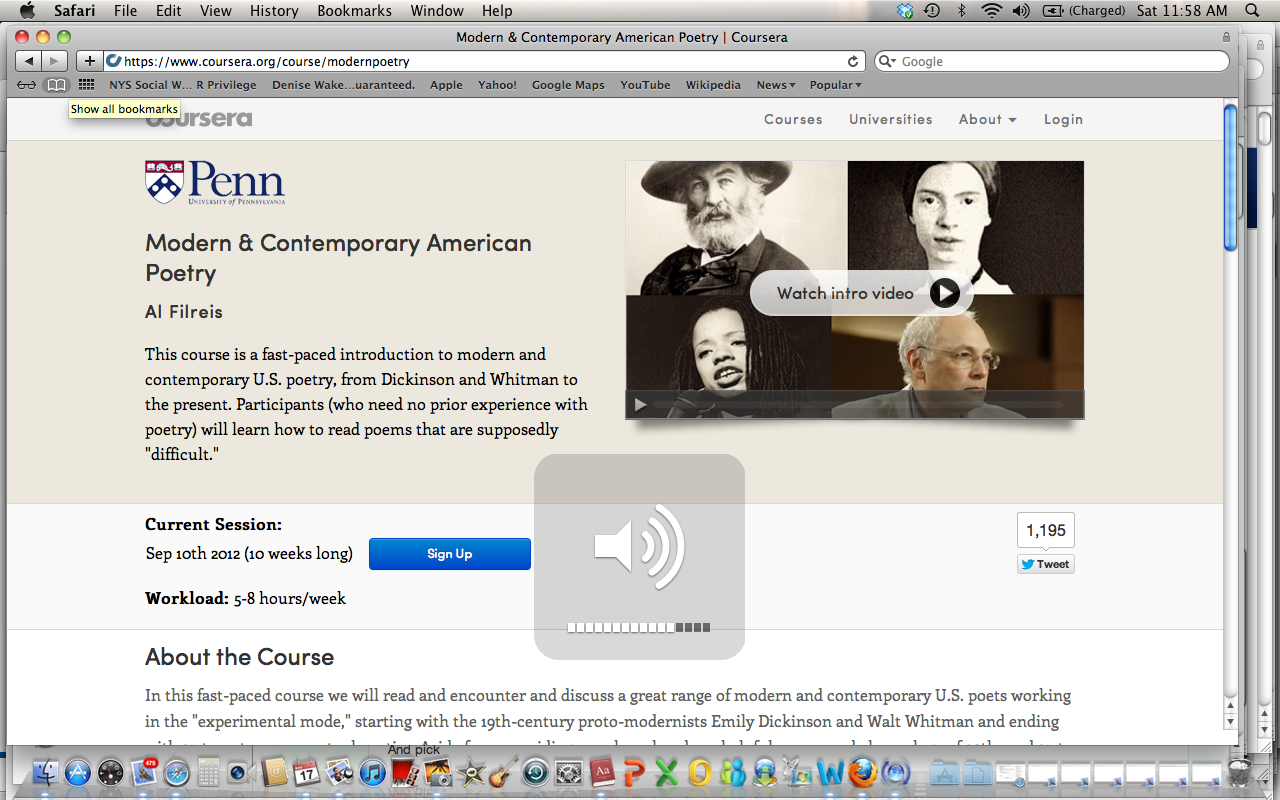Open the battery status icon

pos(1053,11)
